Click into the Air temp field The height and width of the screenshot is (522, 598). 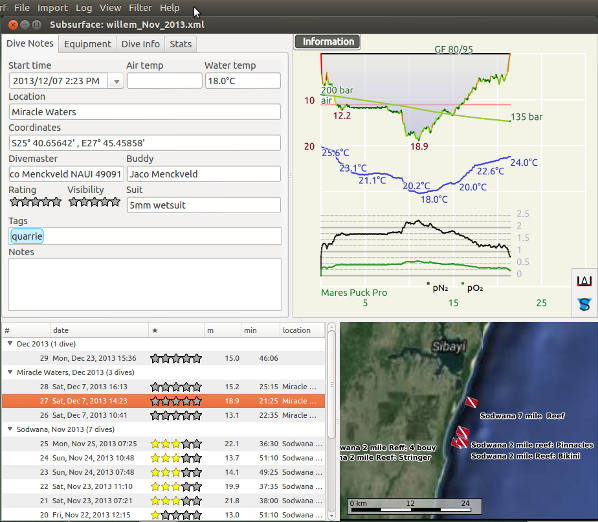tap(164, 81)
